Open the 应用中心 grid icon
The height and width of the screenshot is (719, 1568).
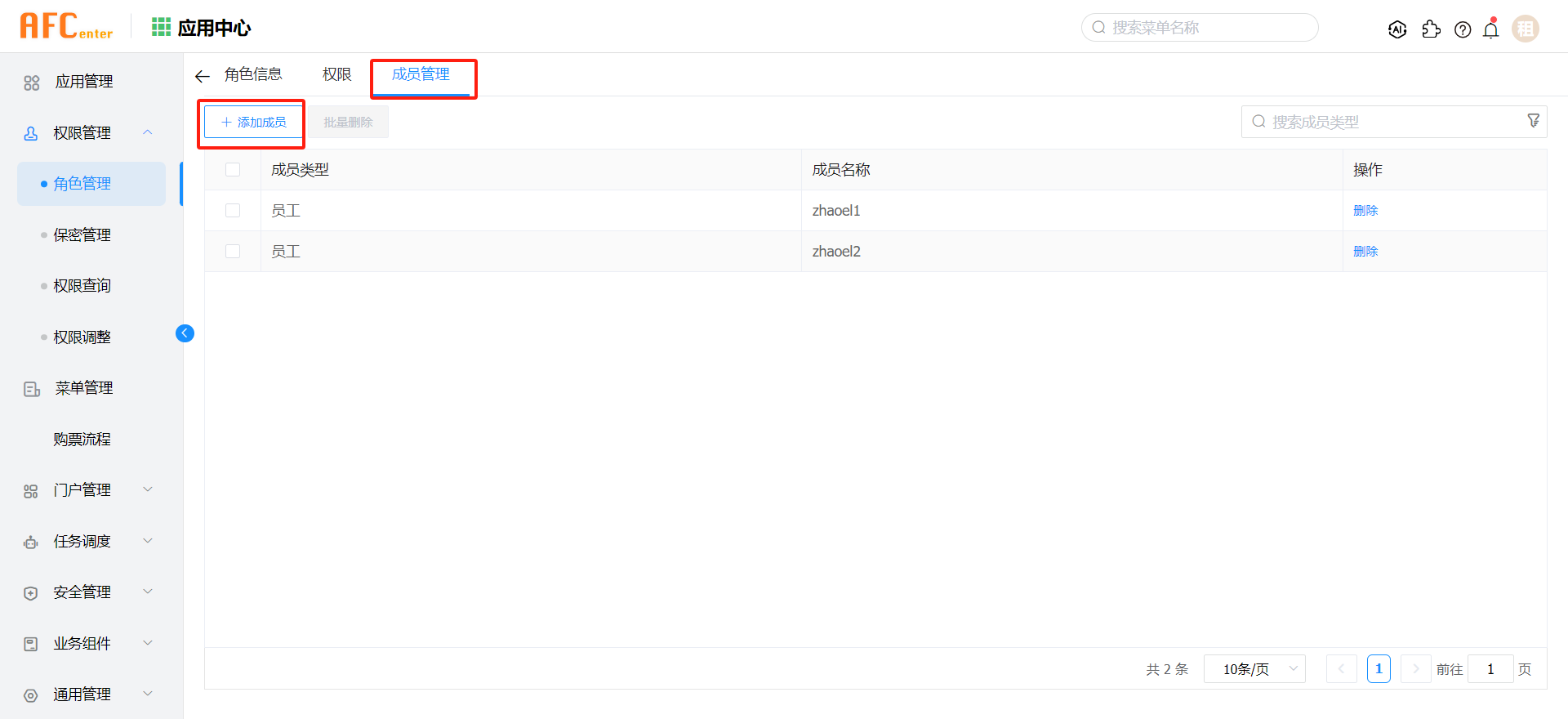[x=161, y=28]
